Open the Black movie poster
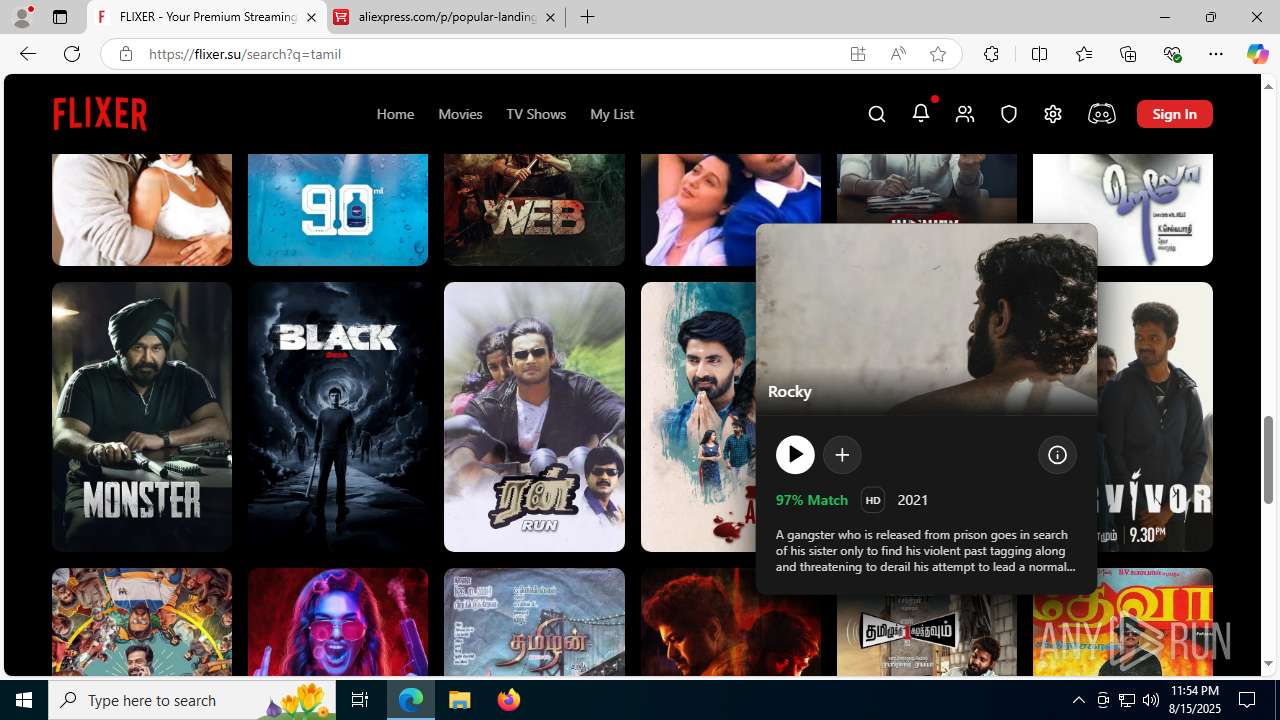Screen dimensions: 1280x720 (x=338, y=417)
